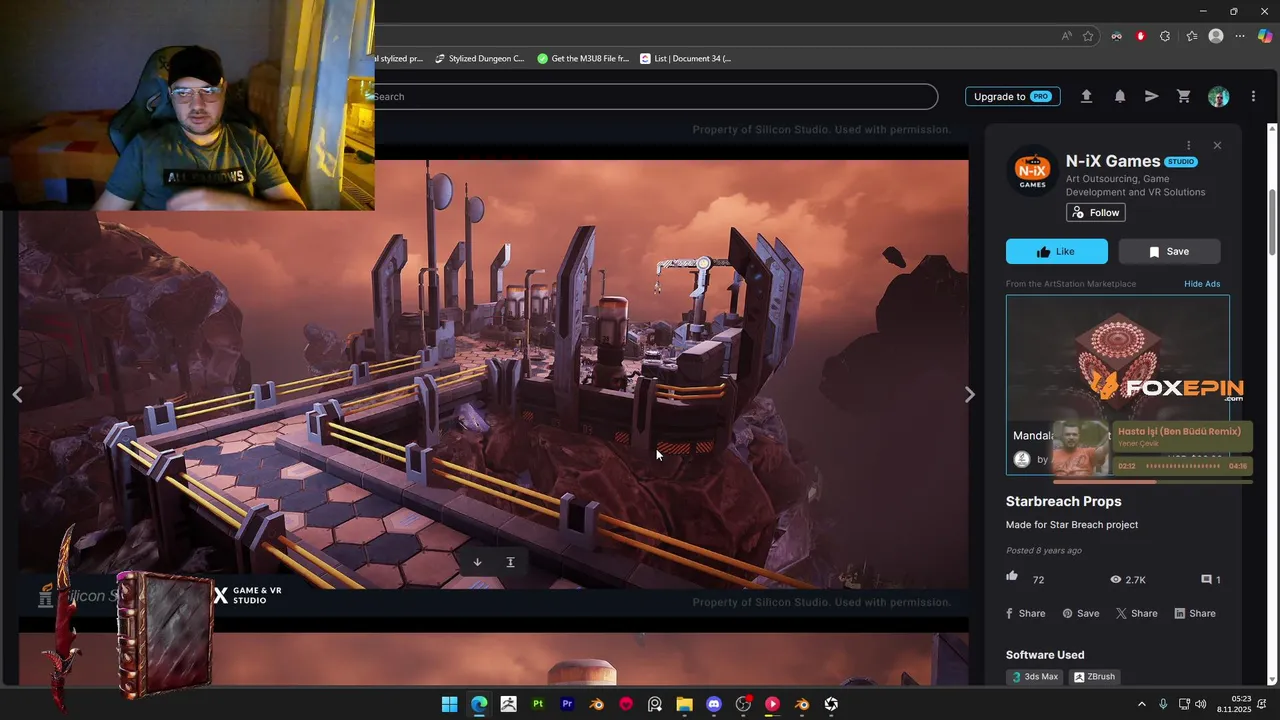The height and width of the screenshot is (720, 1280).
Task: Share the artwork on Facebook
Action: click(x=1025, y=613)
